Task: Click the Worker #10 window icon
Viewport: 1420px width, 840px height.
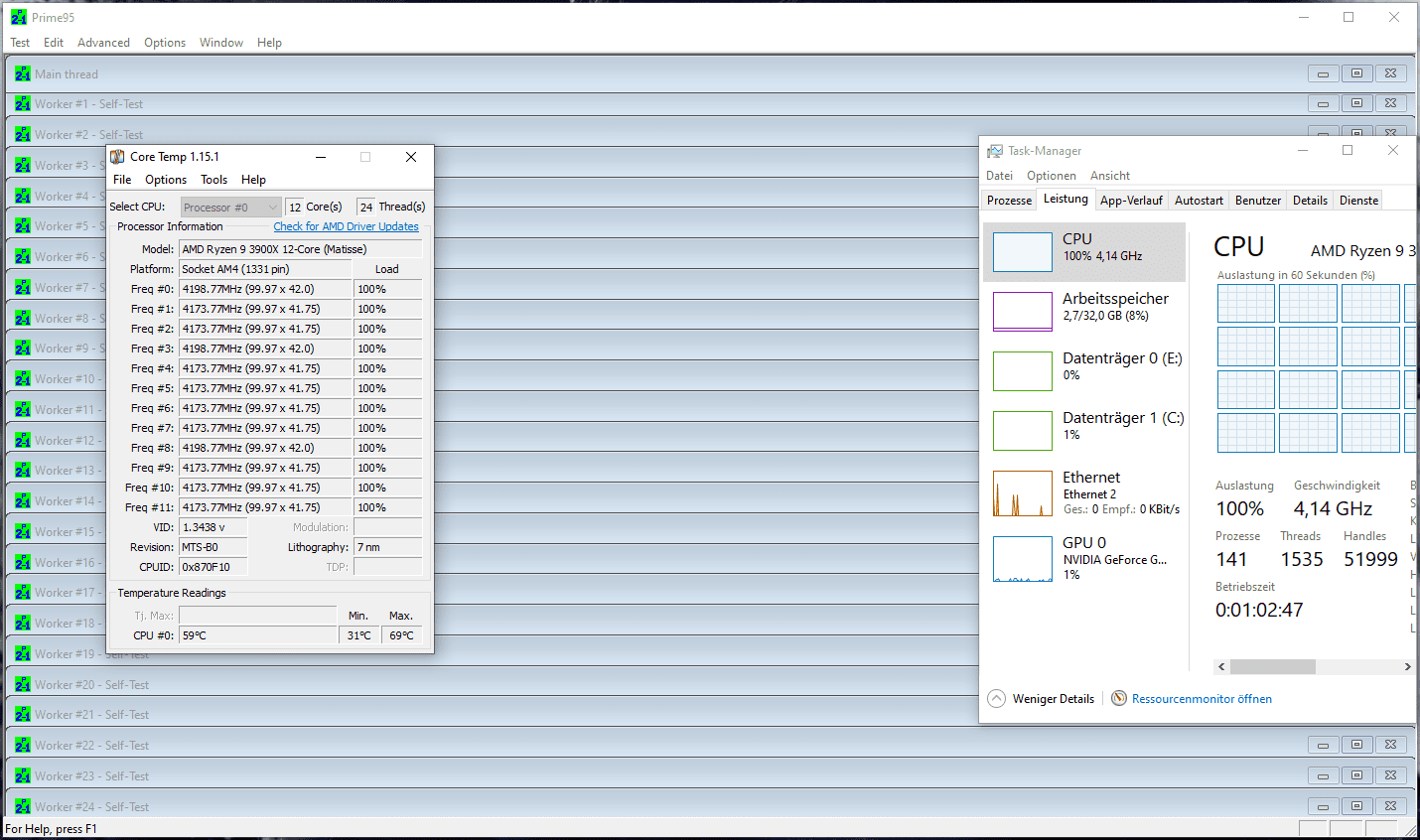Action: click(x=23, y=378)
